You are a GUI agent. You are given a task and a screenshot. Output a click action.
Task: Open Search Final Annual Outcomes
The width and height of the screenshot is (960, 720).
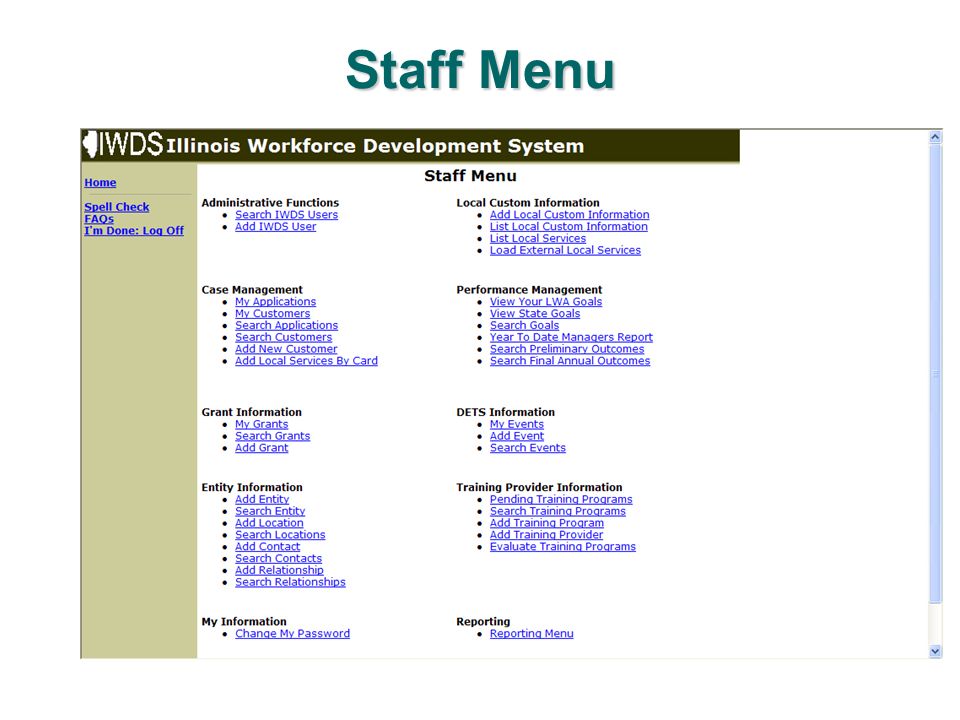pos(570,361)
